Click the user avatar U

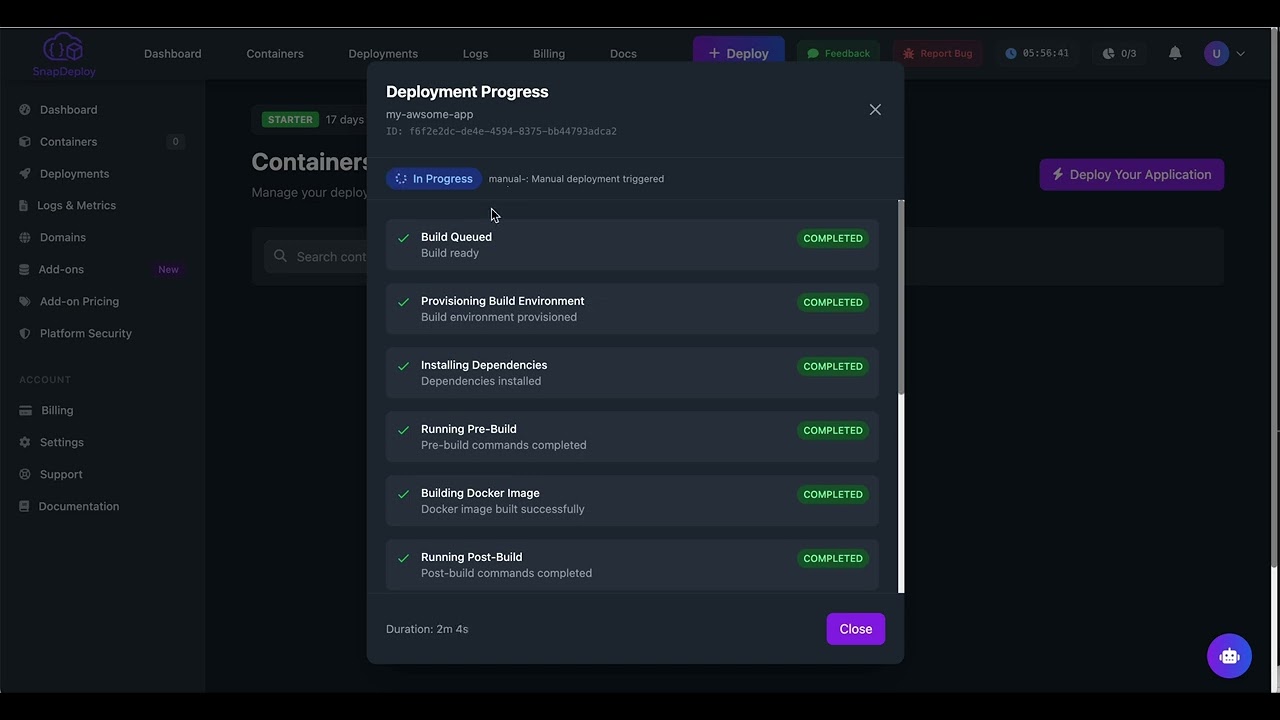point(1216,54)
